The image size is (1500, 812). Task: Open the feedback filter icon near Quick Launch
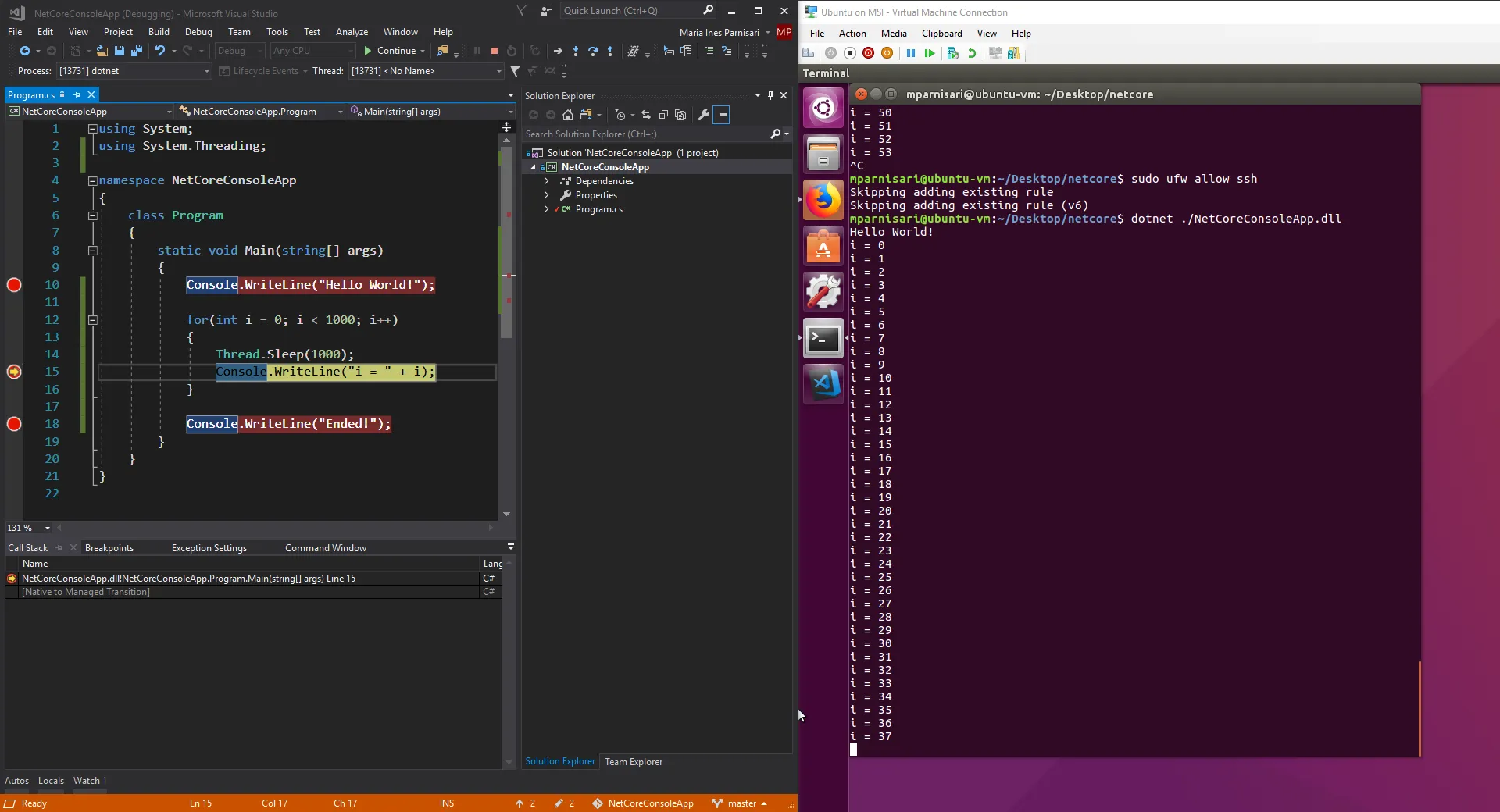522,10
